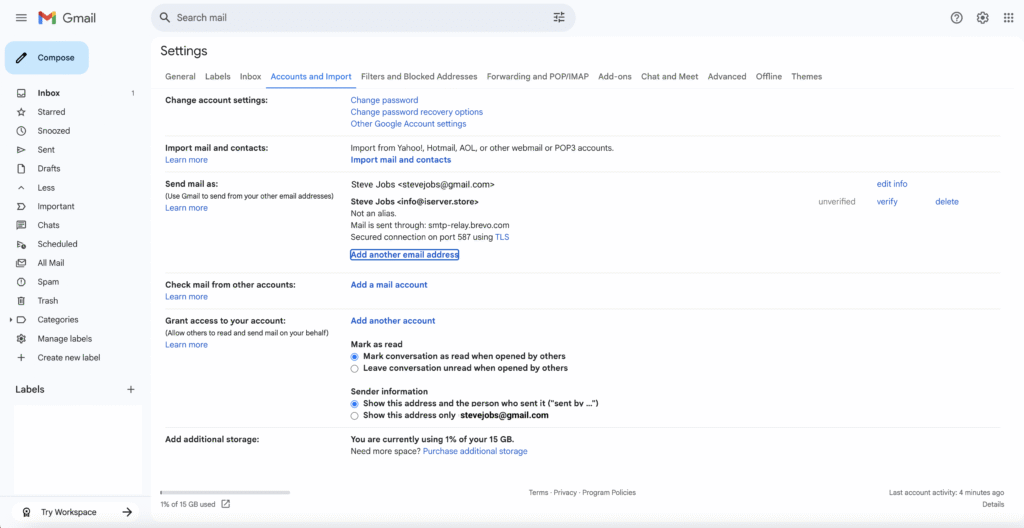Open the Google apps grid icon

[x=1008, y=18]
